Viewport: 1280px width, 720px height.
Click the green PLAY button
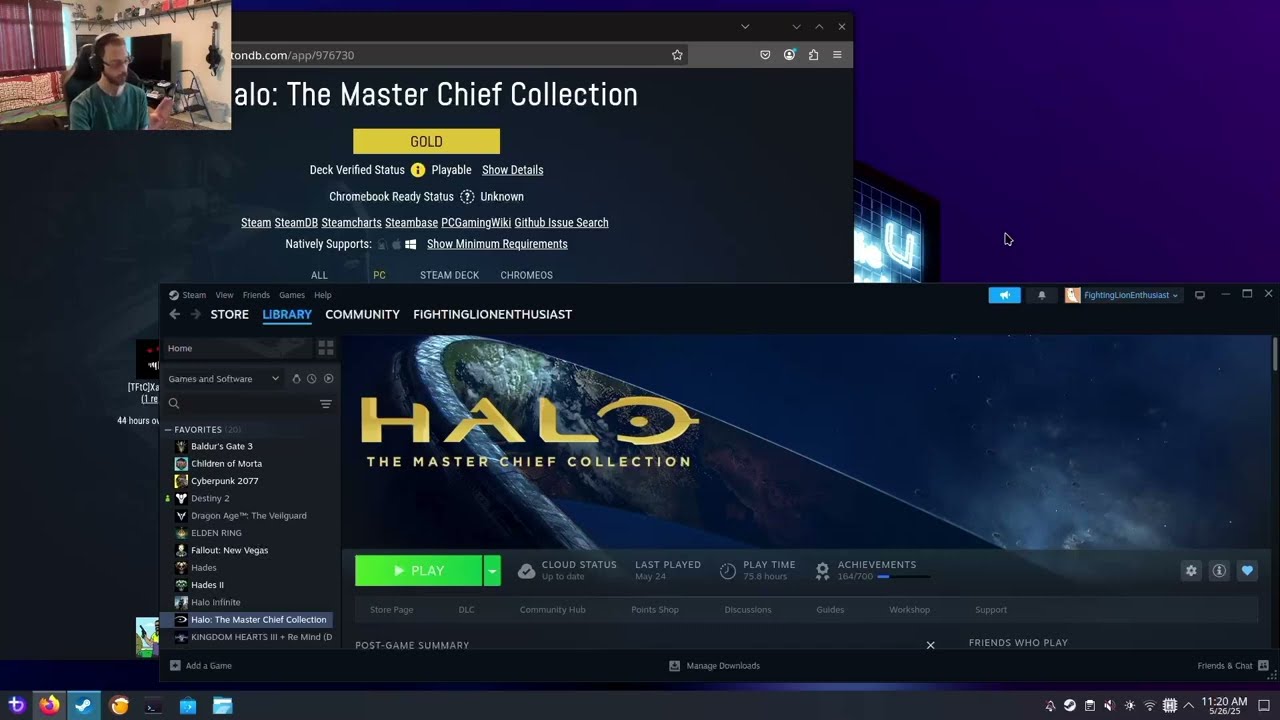pyautogui.click(x=418, y=571)
